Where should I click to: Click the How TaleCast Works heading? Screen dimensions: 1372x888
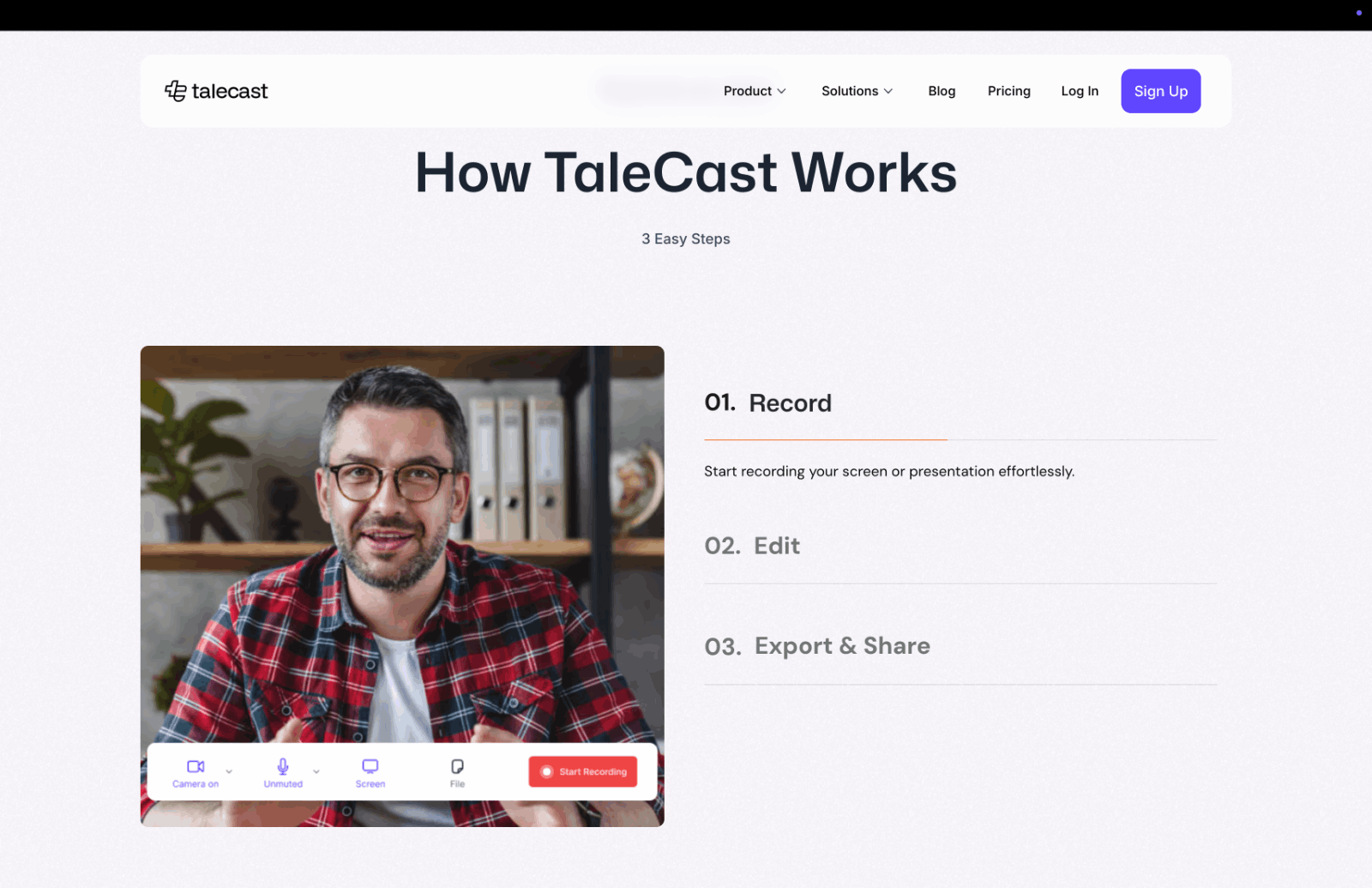(x=686, y=172)
